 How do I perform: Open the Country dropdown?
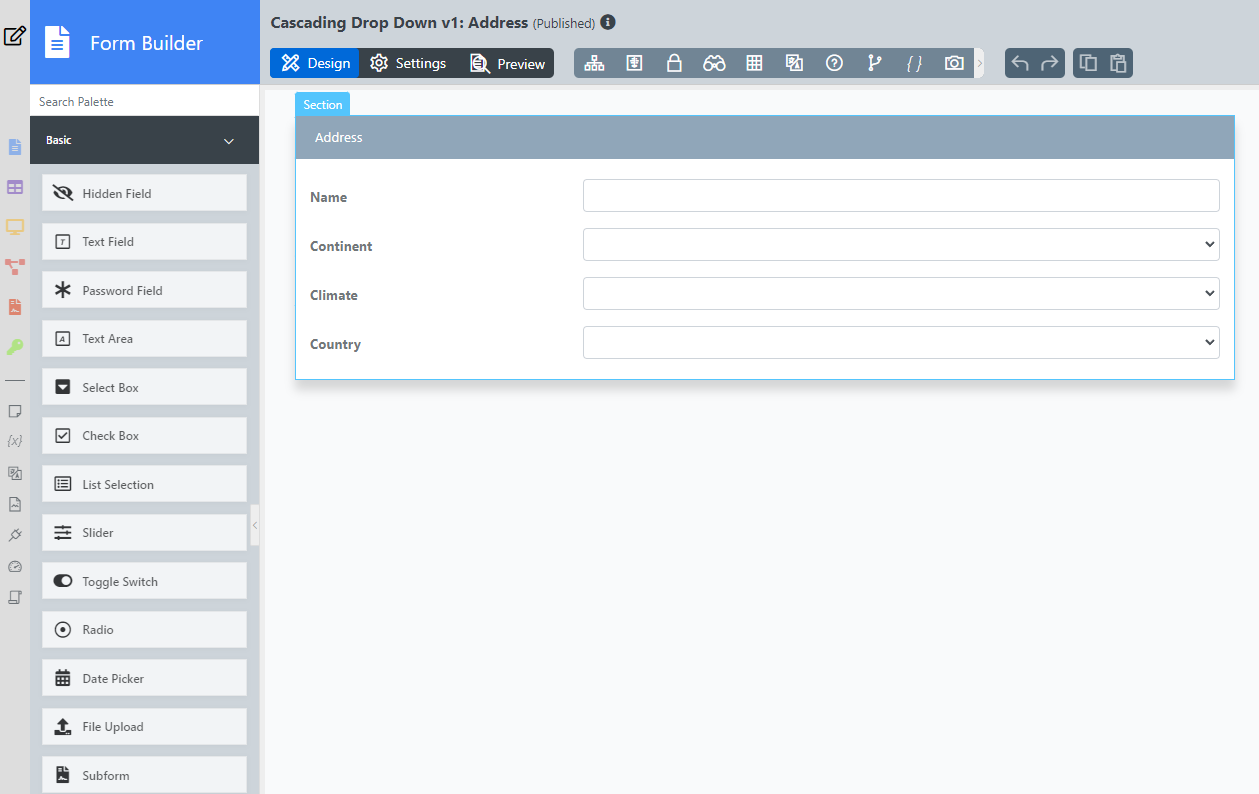pos(901,342)
